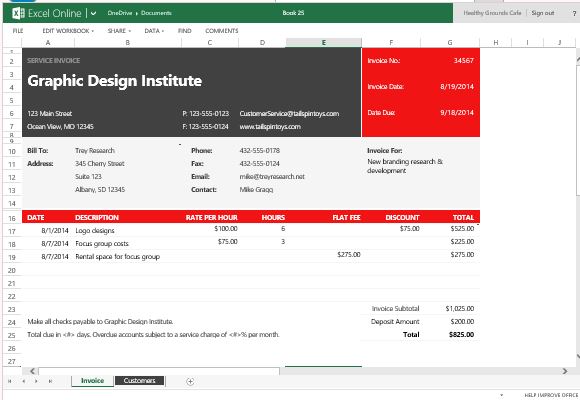Image resolution: width=580 pixels, height=400 pixels.
Task: Add a new sheet with plus icon
Action: pyautogui.click(x=190, y=381)
